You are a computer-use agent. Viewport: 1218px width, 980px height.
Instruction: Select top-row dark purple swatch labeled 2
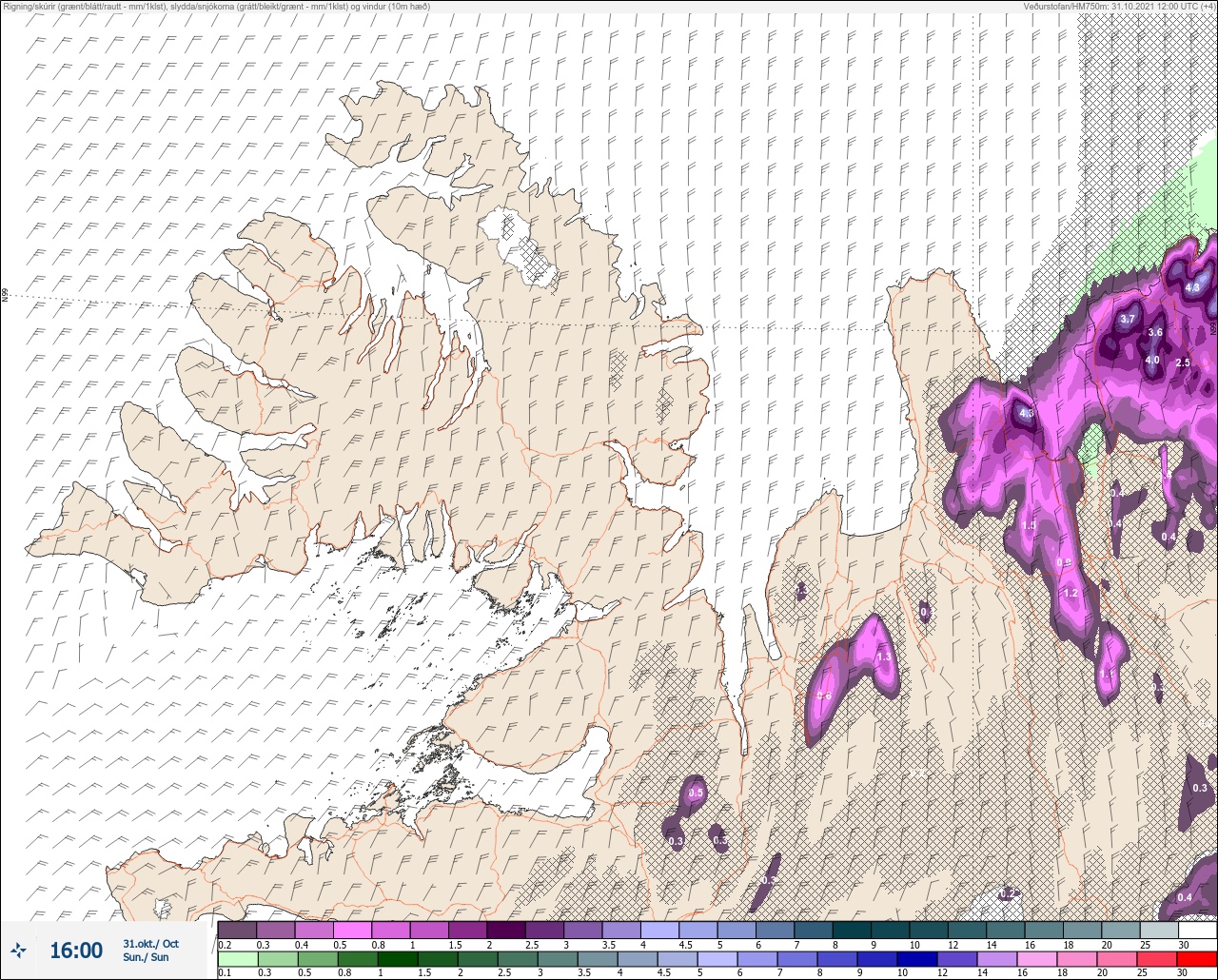[x=505, y=930]
